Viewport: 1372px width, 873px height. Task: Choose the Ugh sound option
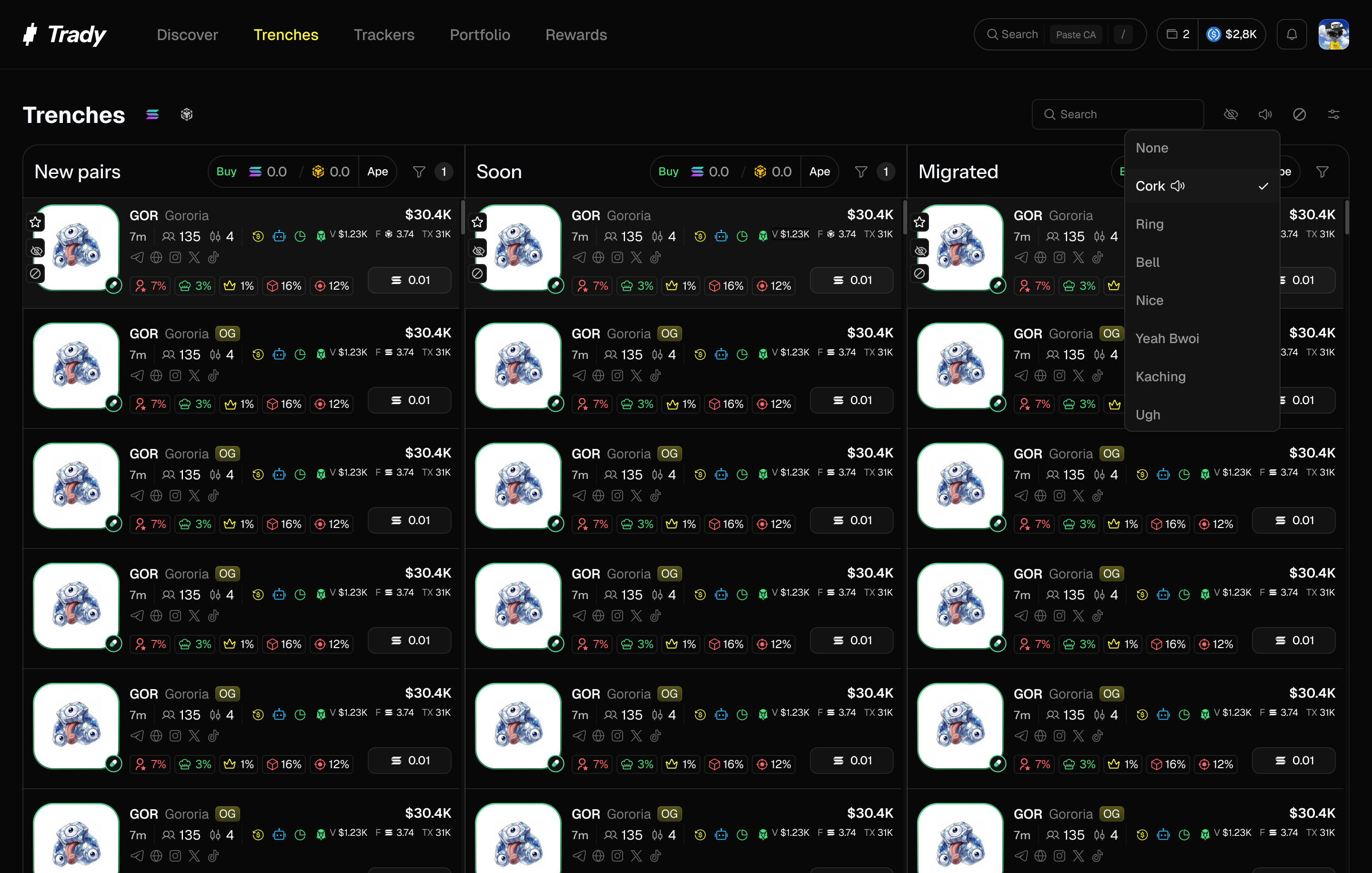point(1202,415)
